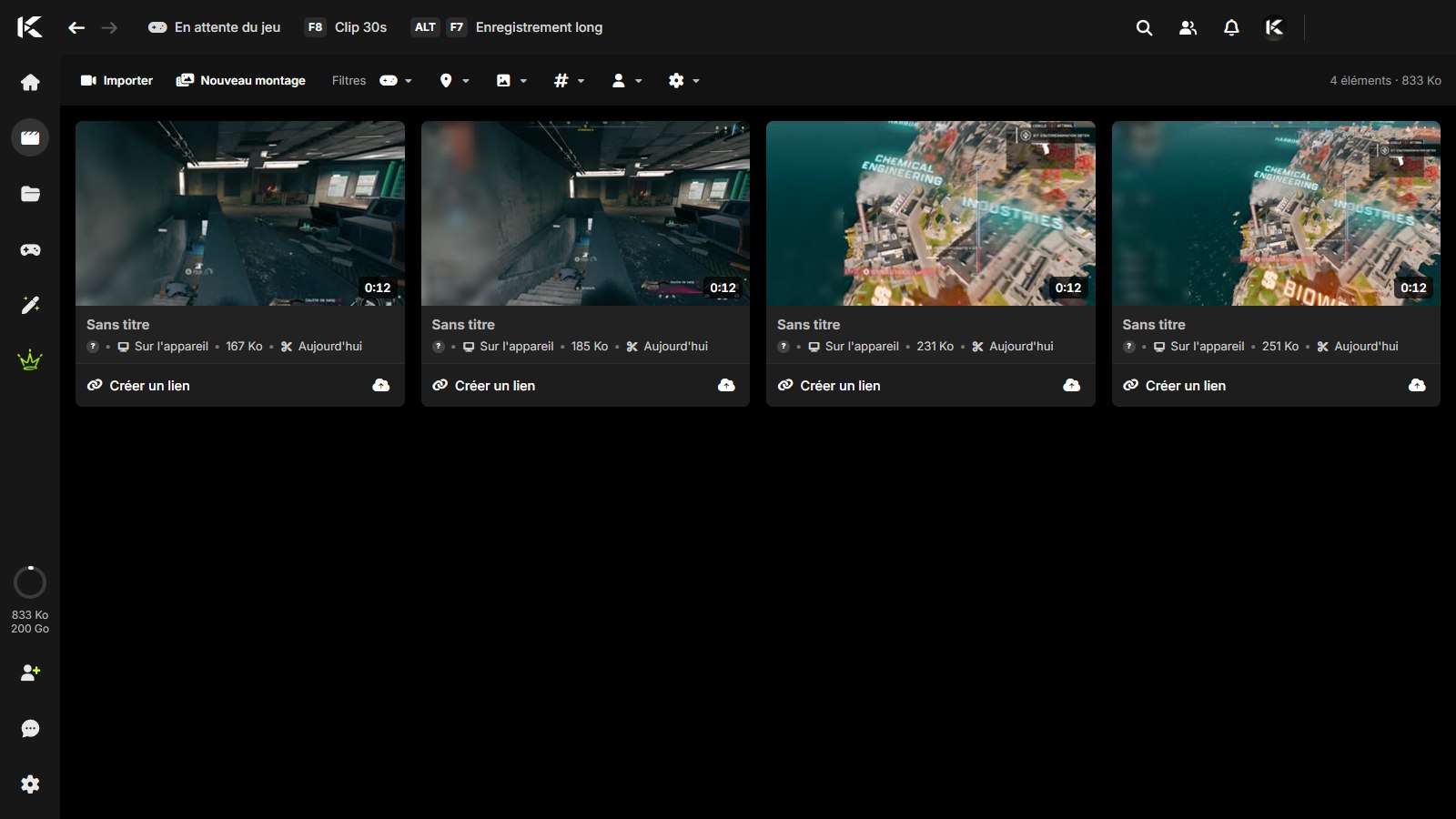Click the En attente du jeu status
Image resolution: width=1456 pixels, height=819 pixels.
click(x=214, y=27)
